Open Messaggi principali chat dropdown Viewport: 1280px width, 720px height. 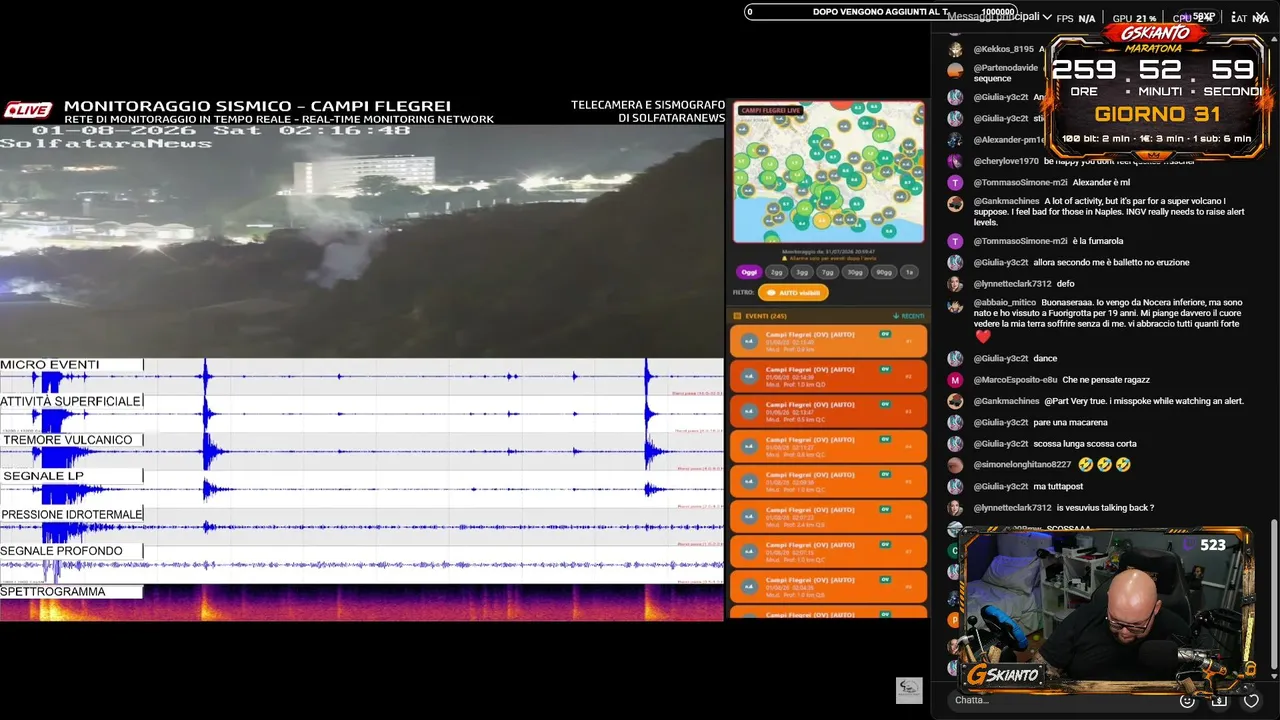point(999,17)
